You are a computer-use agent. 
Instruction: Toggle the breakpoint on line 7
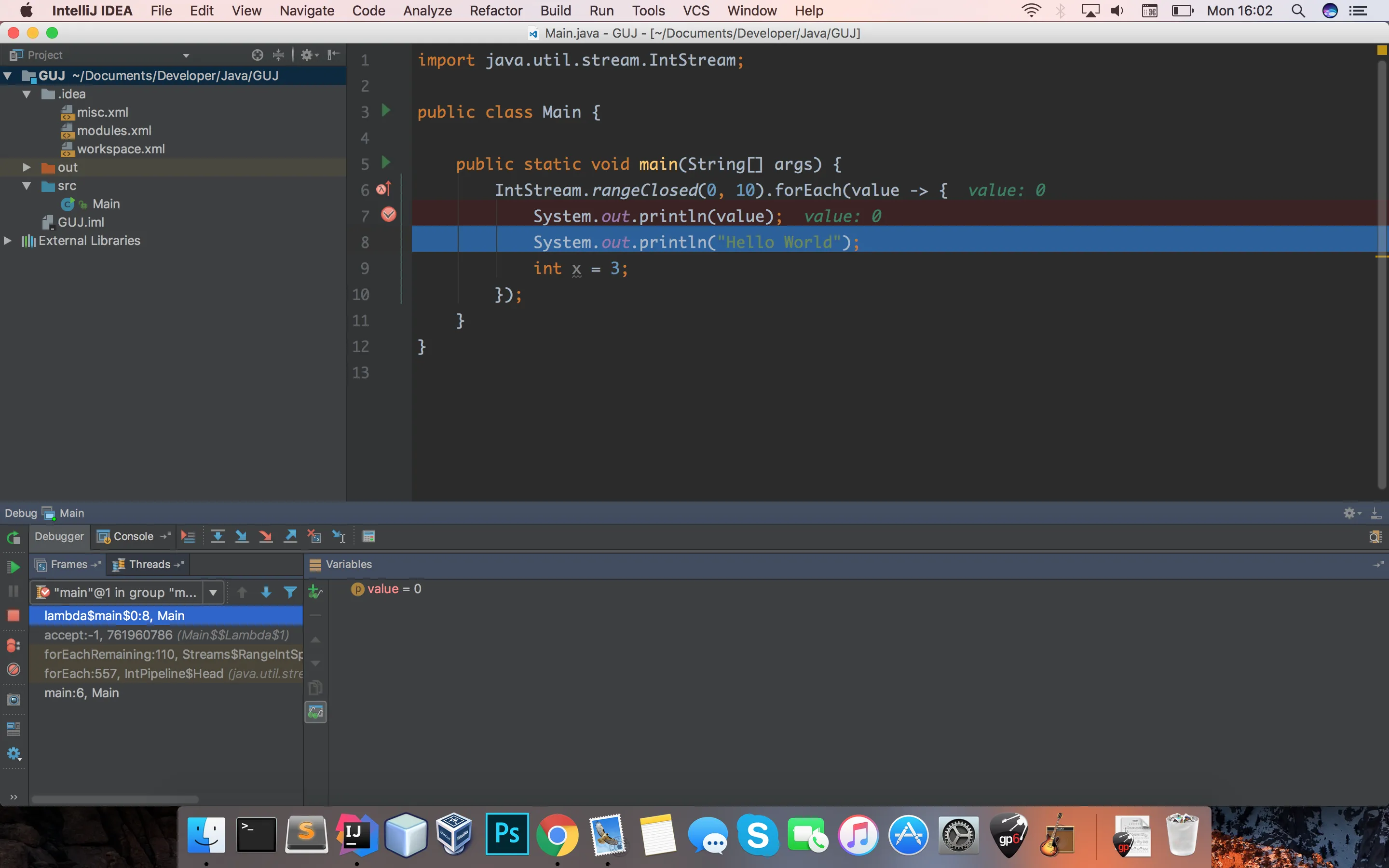(389, 215)
